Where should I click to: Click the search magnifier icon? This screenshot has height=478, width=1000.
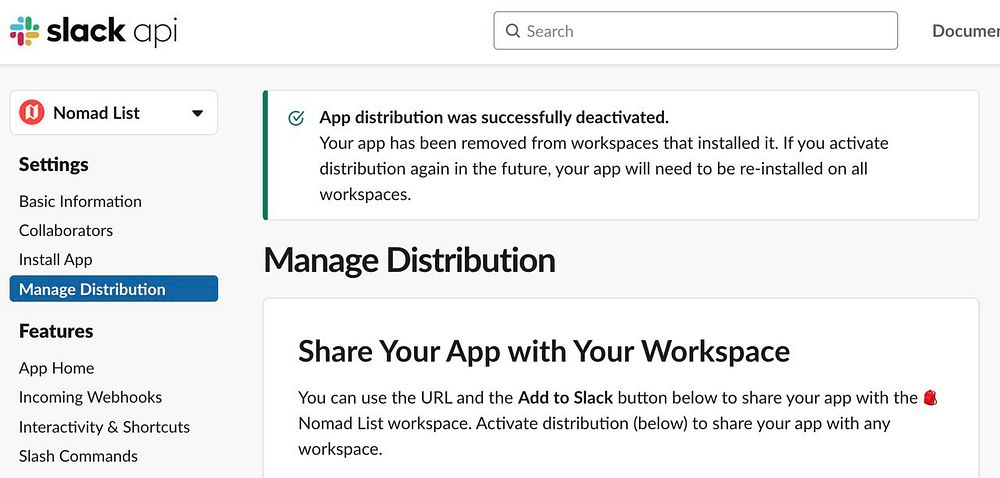coord(513,31)
